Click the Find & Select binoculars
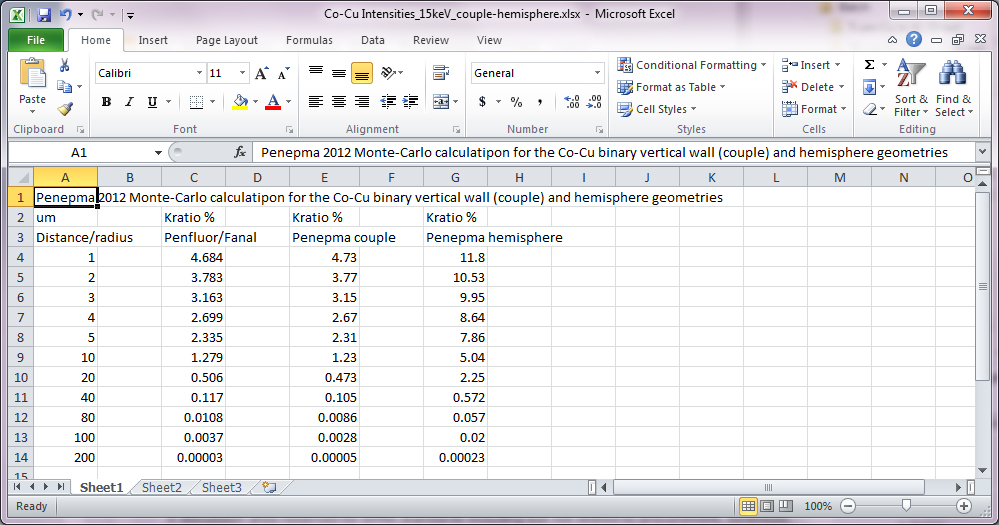The width and height of the screenshot is (999, 525). click(952, 88)
